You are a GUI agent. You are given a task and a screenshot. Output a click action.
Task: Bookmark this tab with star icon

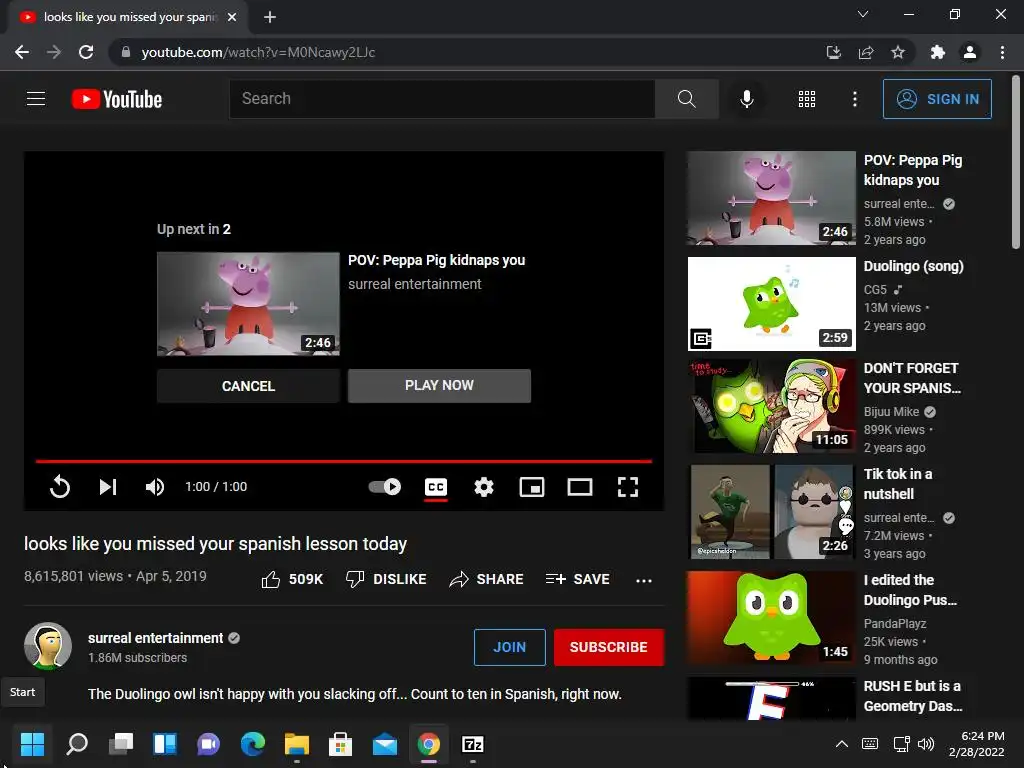tap(898, 52)
